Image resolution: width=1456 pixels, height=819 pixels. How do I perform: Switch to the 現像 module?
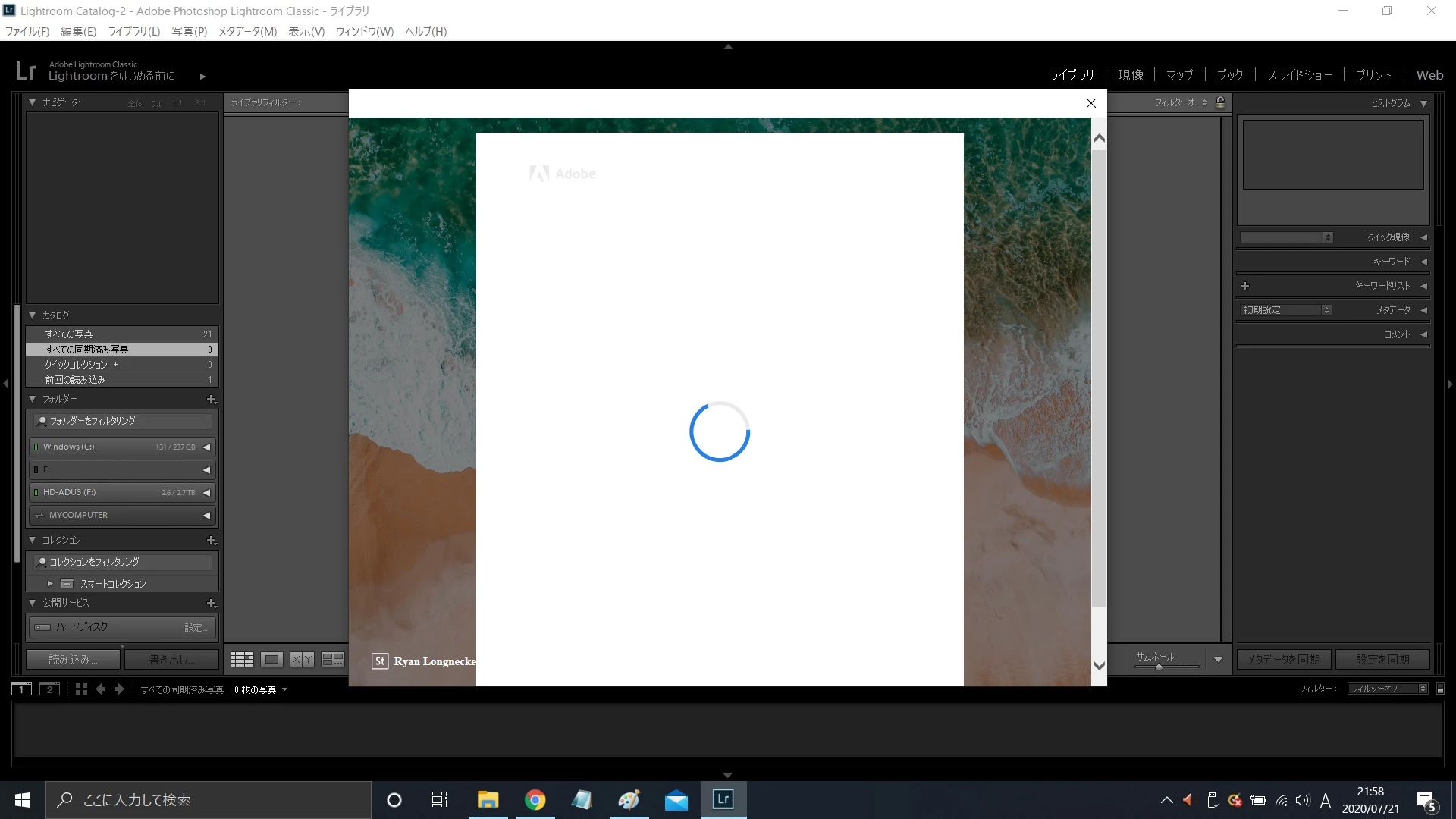[1130, 75]
